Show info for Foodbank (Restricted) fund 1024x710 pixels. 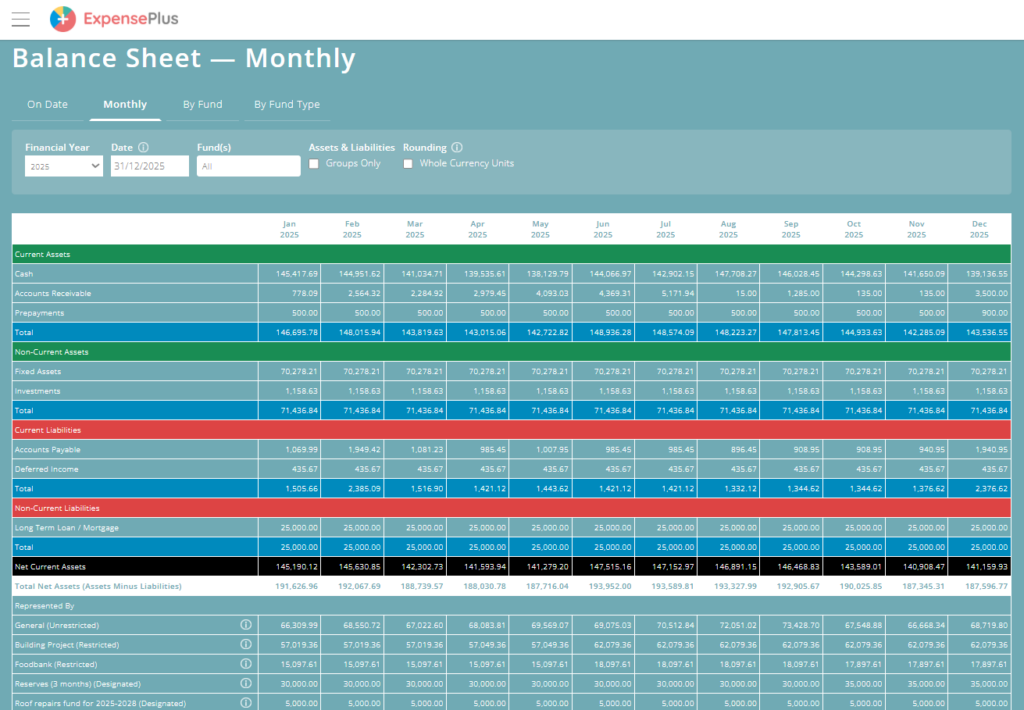(x=245, y=664)
